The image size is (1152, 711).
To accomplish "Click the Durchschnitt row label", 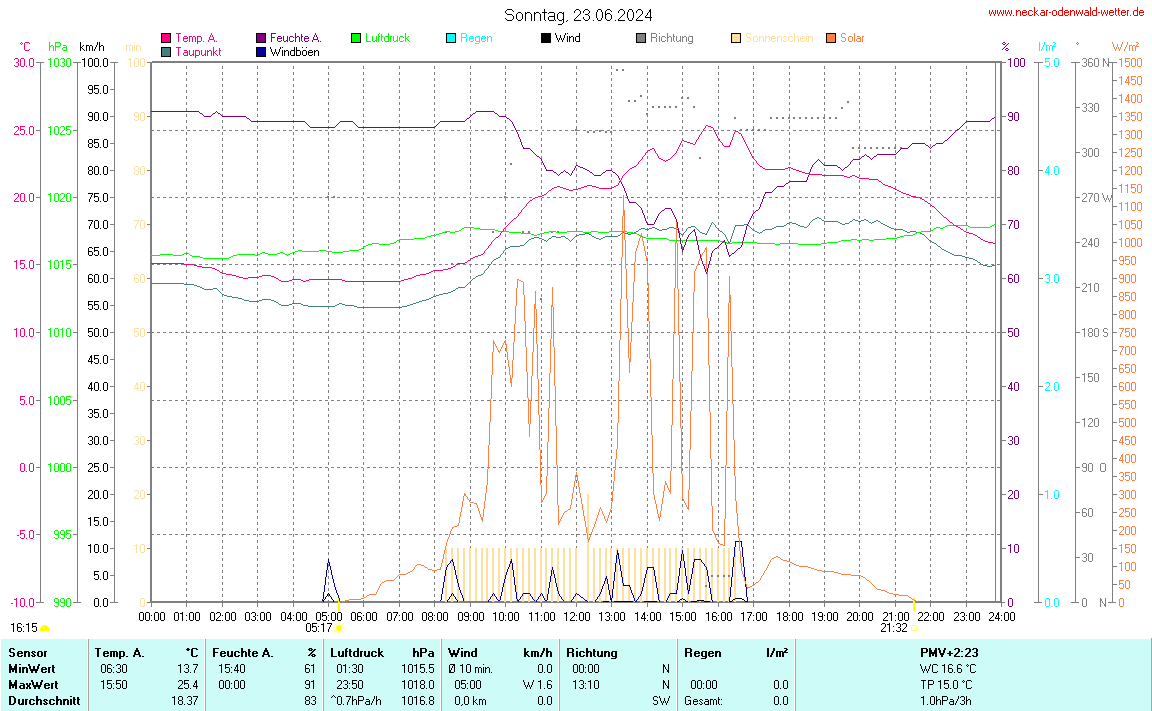I will [43, 701].
